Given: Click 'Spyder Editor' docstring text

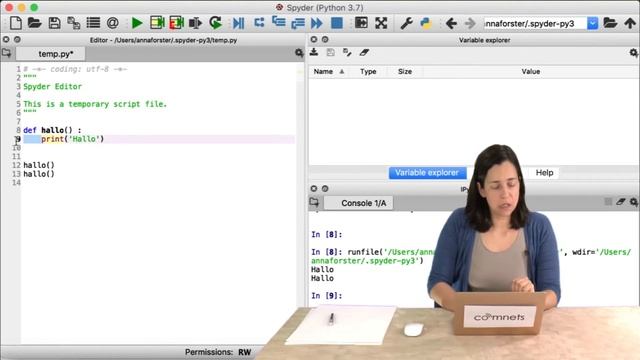Looking at the screenshot, I should click(x=52, y=87).
